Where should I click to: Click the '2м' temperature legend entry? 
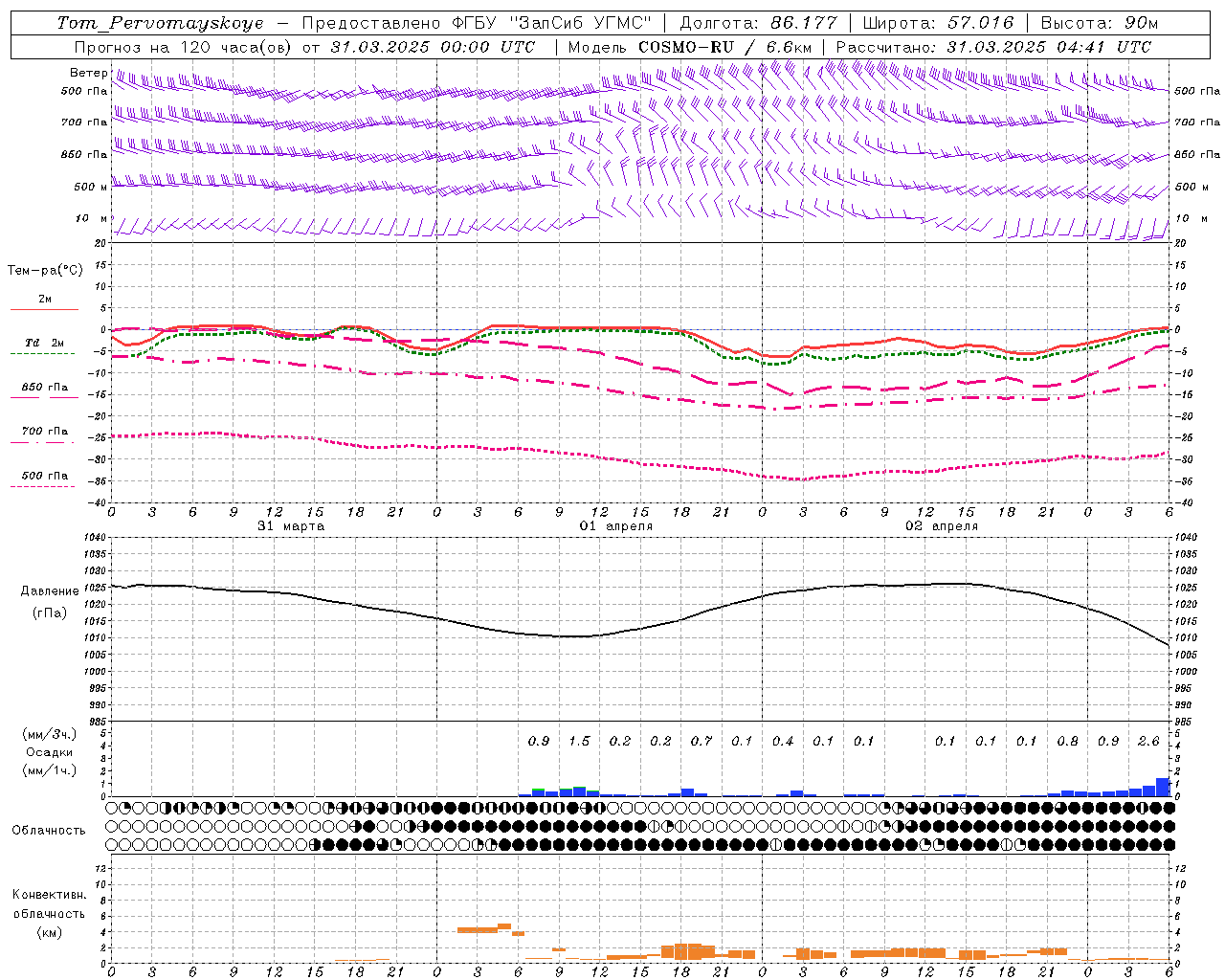tap(45, 300)
